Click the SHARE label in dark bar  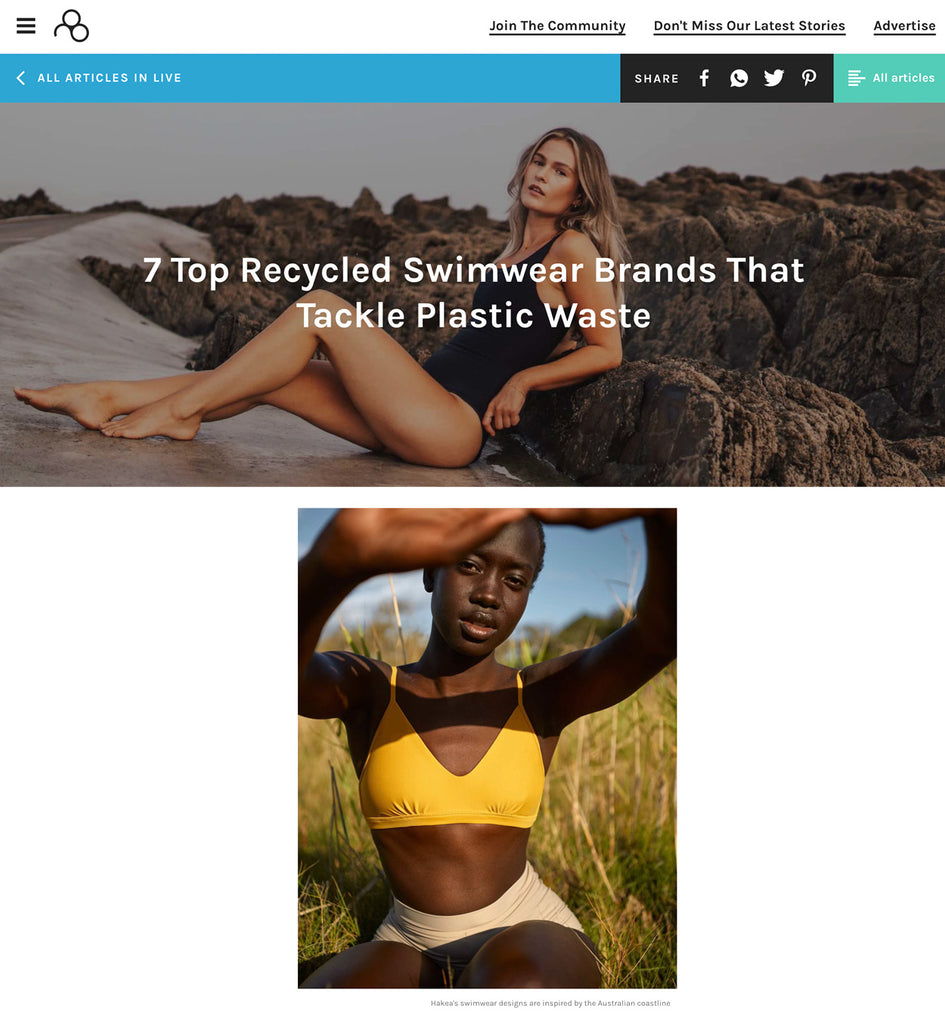click(x=656, y=78)
